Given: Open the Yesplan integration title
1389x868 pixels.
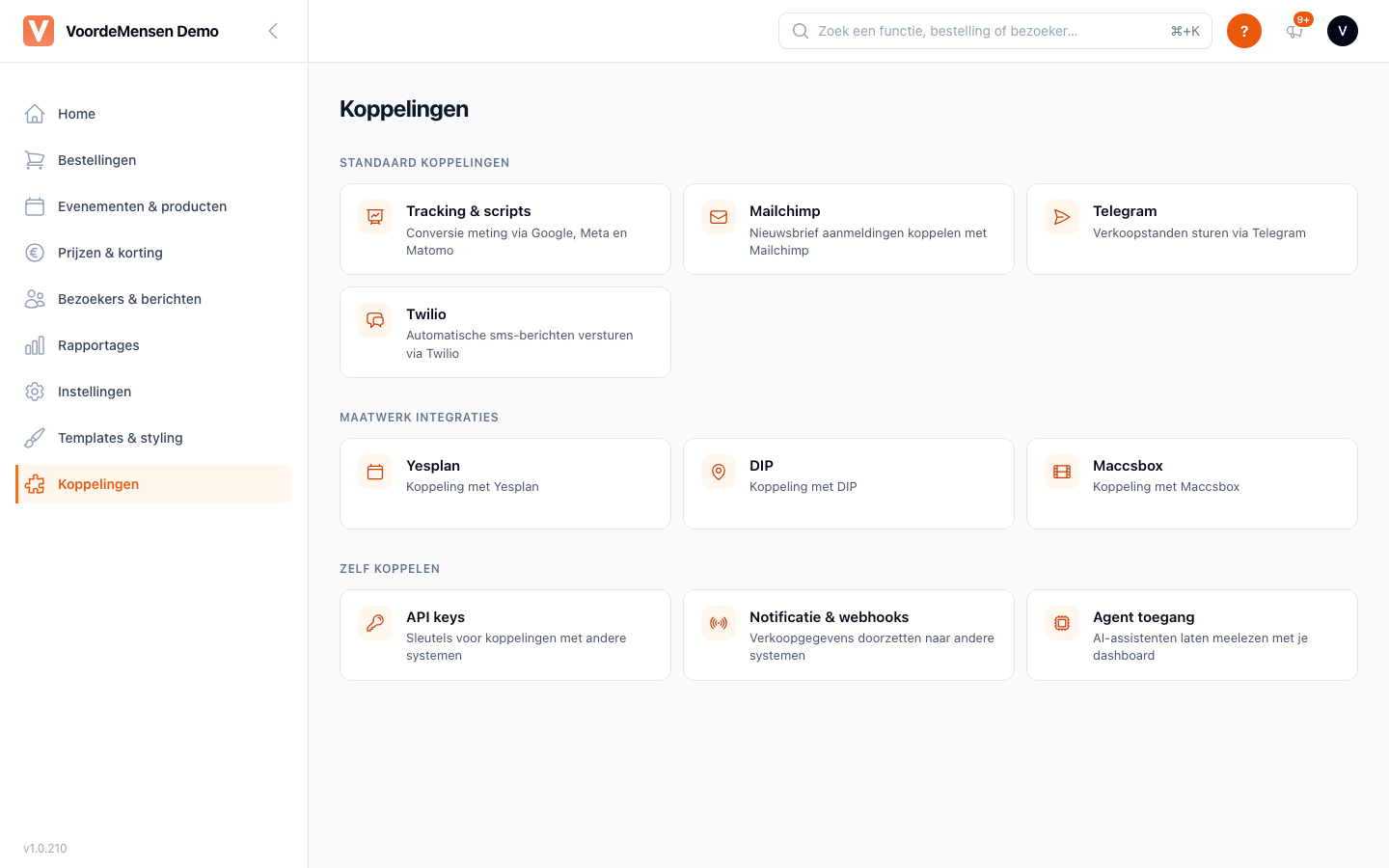Looking at the screenshot, I should click(x=433, y=466).
